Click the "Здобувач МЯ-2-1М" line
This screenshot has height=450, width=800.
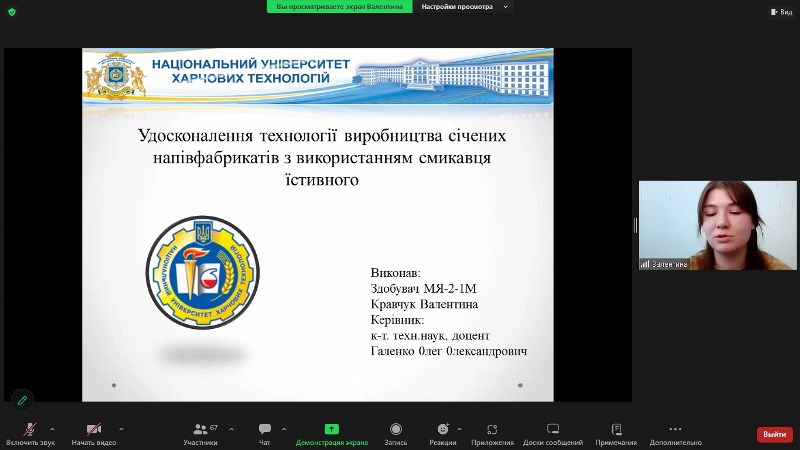pyautogui.click(x=423, y=289)
